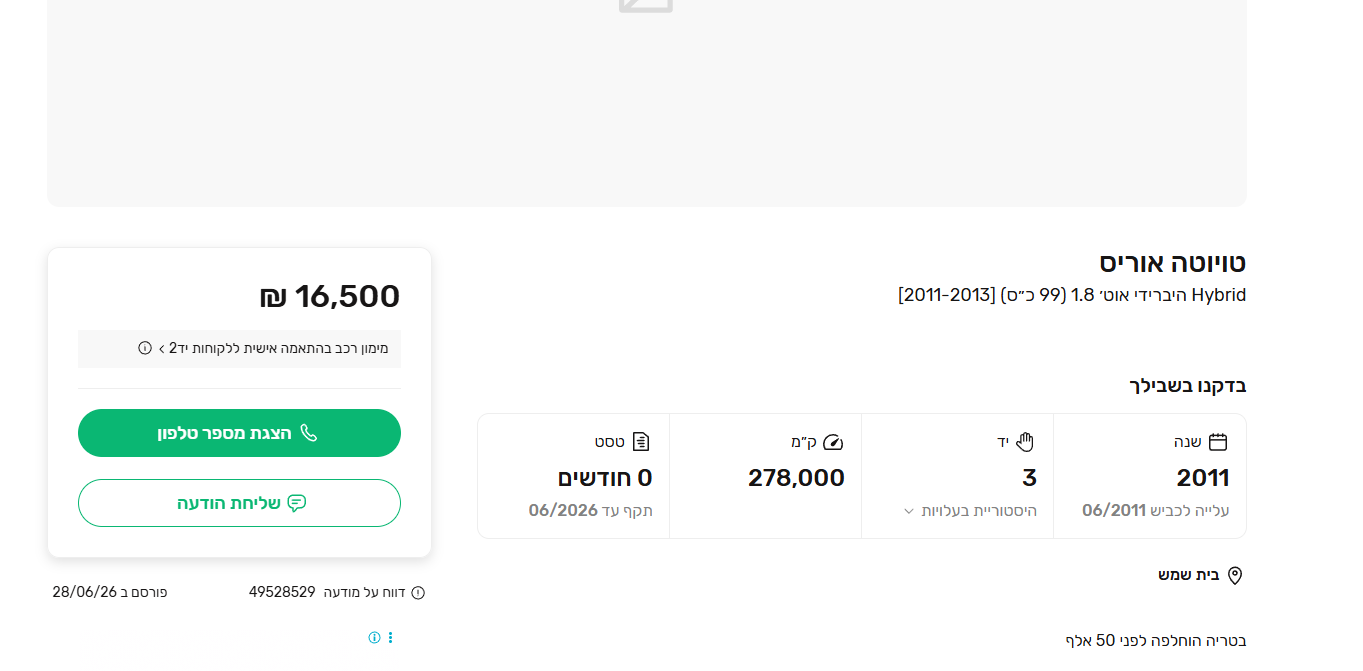Screen dimensions: 1363x671
Task: Show phone number with הצגת מספר טלפון
Action: (x=239, y=433)
